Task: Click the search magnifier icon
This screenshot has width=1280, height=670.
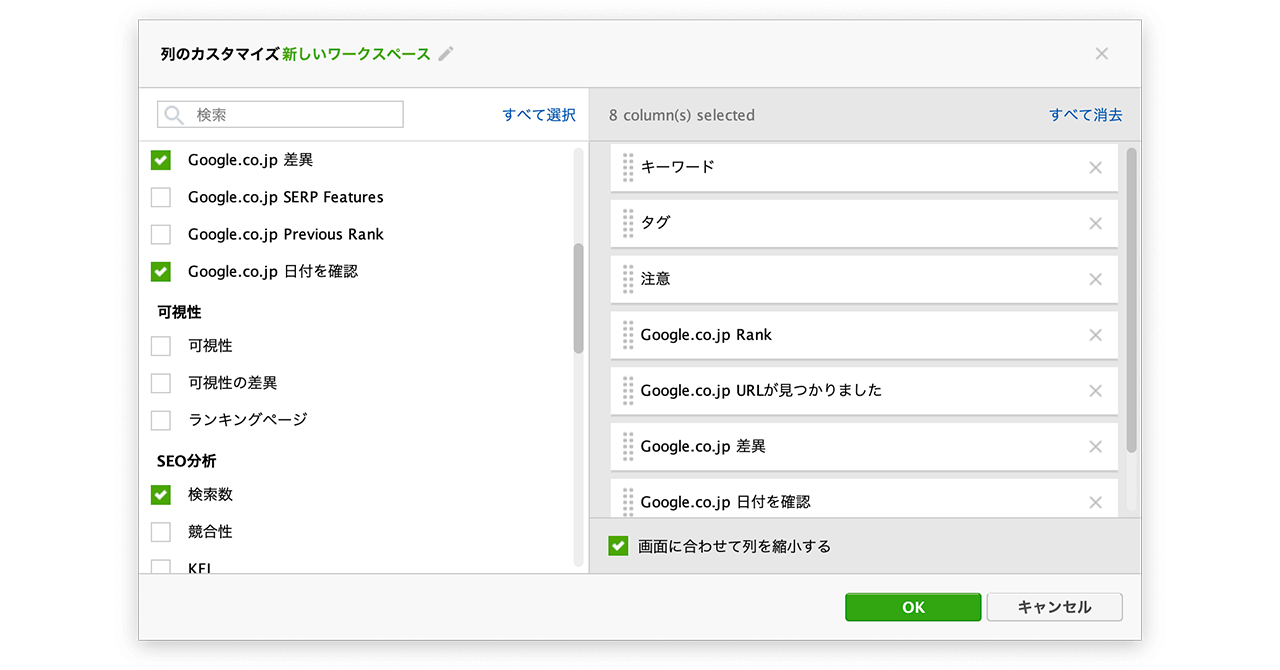Action: (x=174, y=115)
